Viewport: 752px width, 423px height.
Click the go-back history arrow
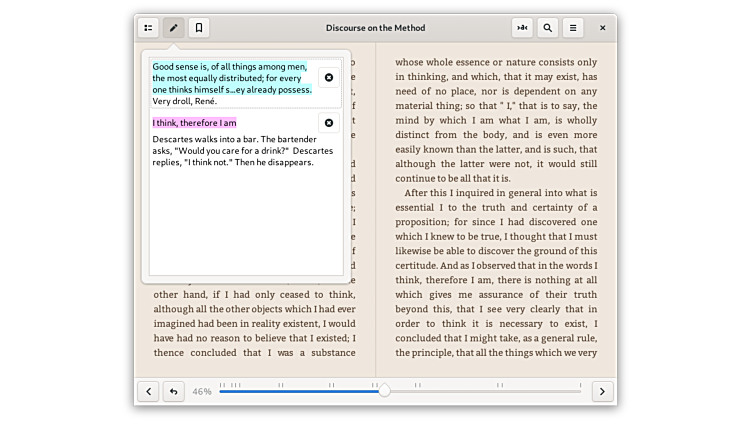pyautogui.click(x=173, y=391)
